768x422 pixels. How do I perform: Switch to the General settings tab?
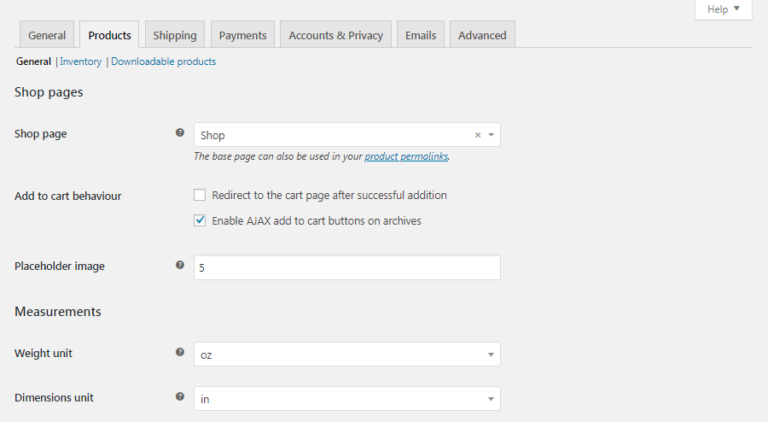(47, 35)
